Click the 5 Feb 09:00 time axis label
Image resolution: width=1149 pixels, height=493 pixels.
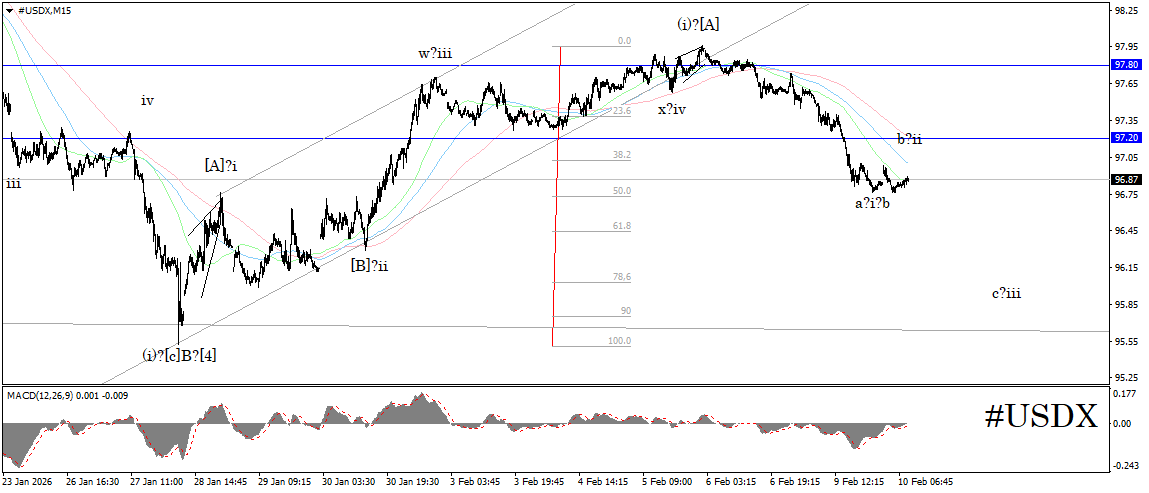[668, 482]
